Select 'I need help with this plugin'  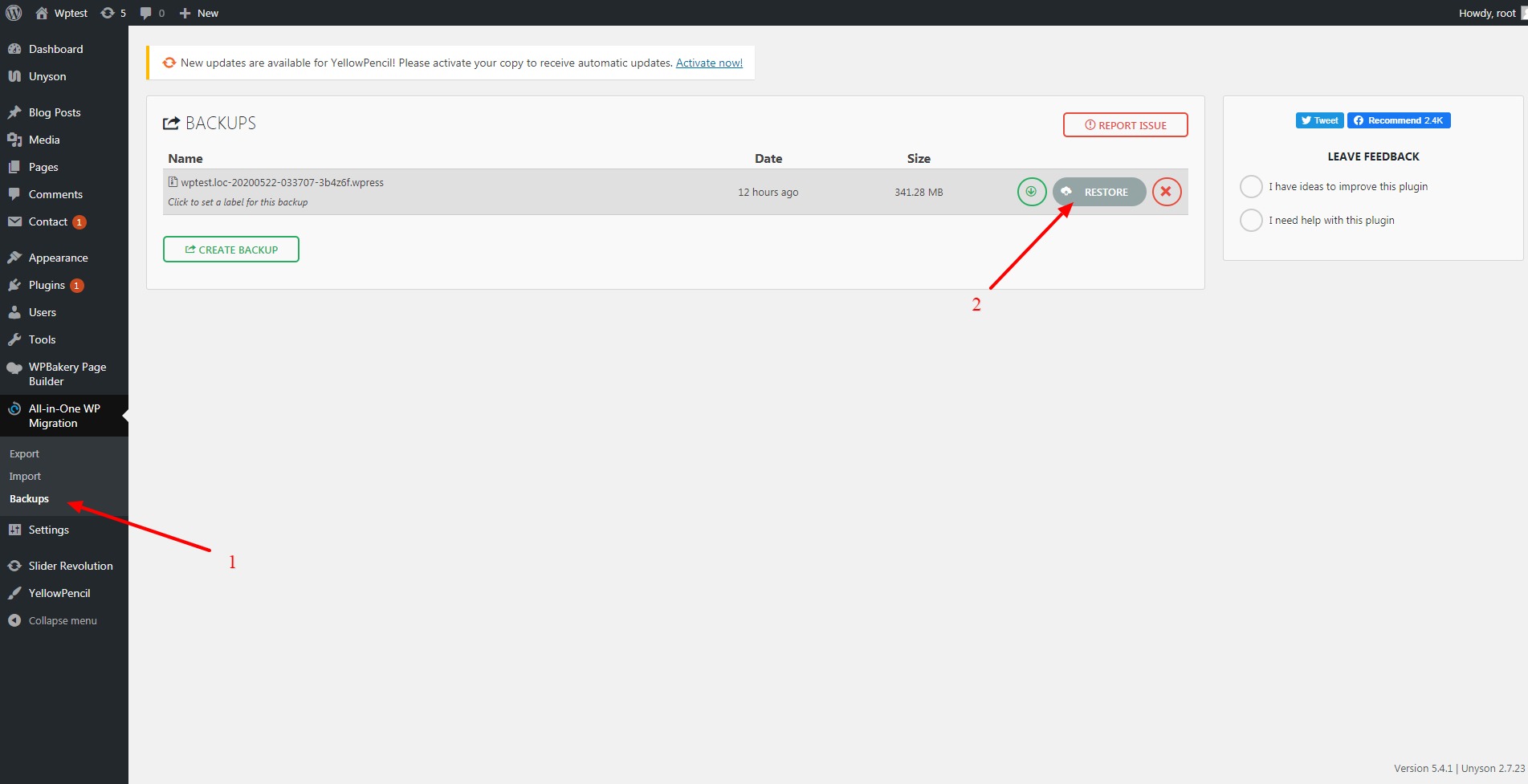point(1251,220)
